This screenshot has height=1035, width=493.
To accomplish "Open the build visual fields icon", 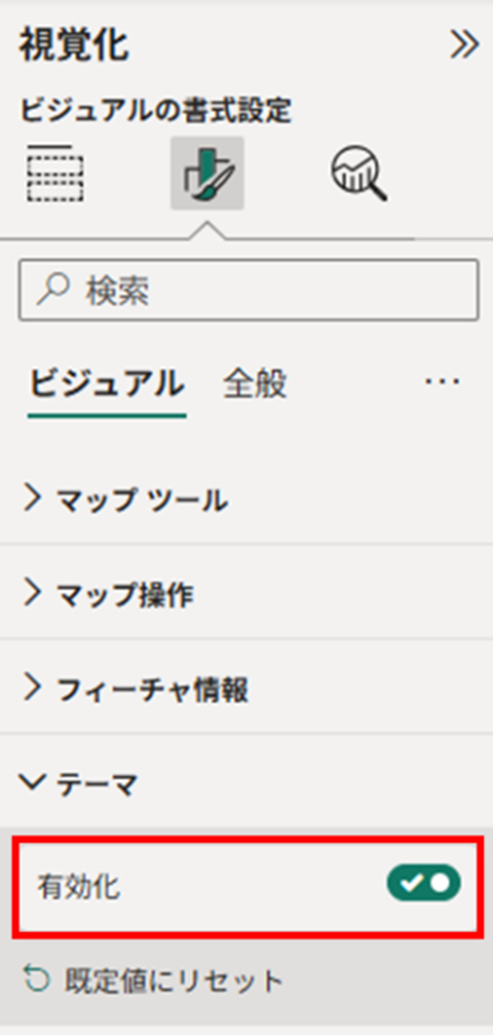I will (x=55, y=173).
